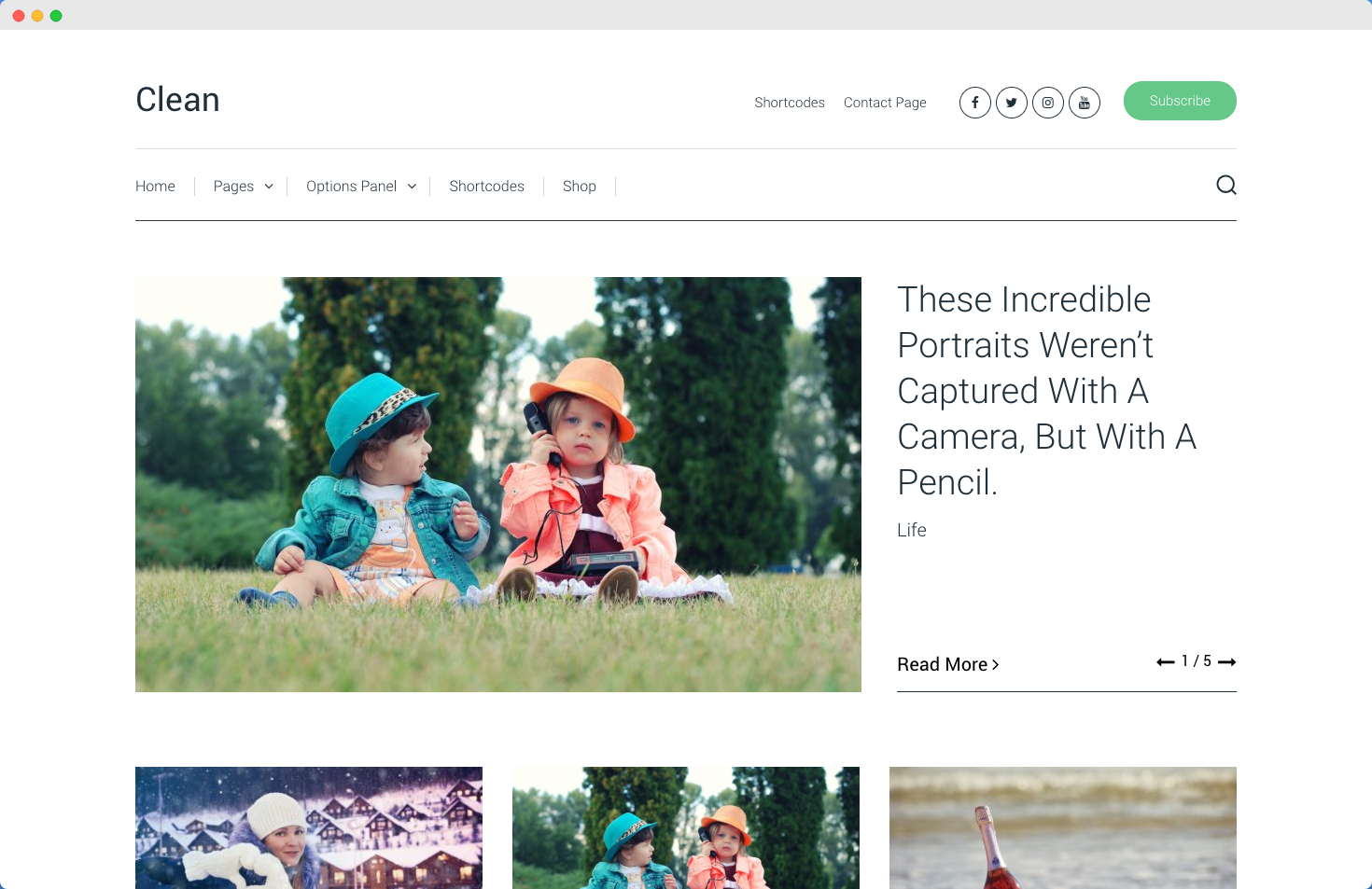Screen dimensions: 1372x889
Task: Minimize the window with yellow button
Action: (37, 16)
